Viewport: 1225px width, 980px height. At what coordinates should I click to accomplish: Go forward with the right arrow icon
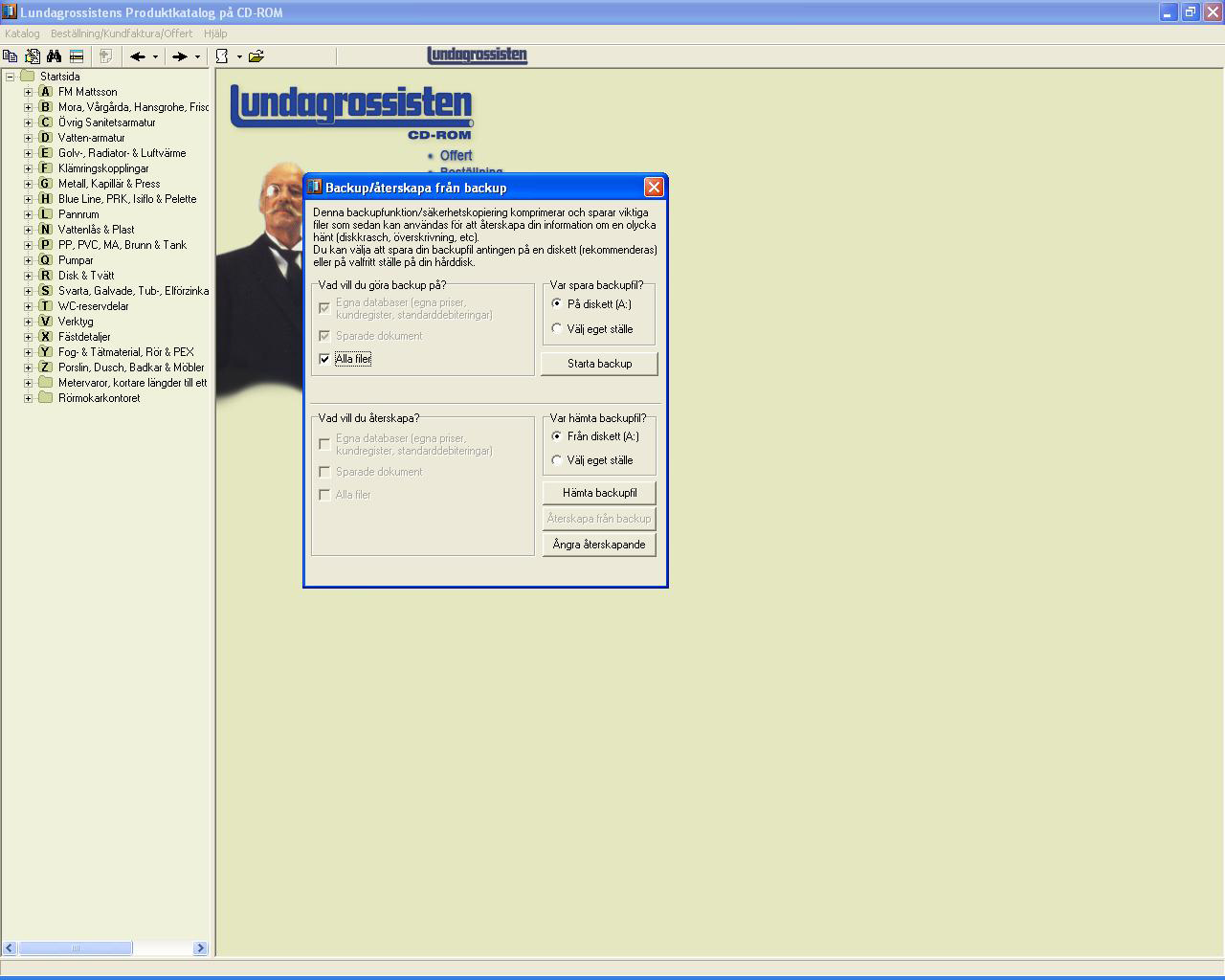[180, 56]
